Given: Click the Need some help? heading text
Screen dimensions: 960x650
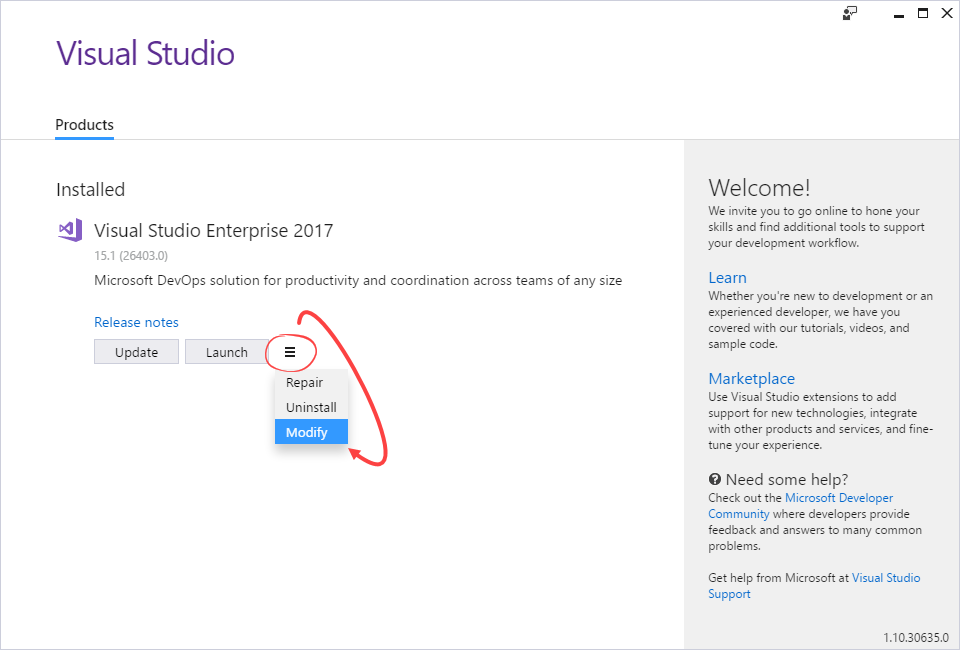Looking at the screenshot, I should click(x=787, y=479).
